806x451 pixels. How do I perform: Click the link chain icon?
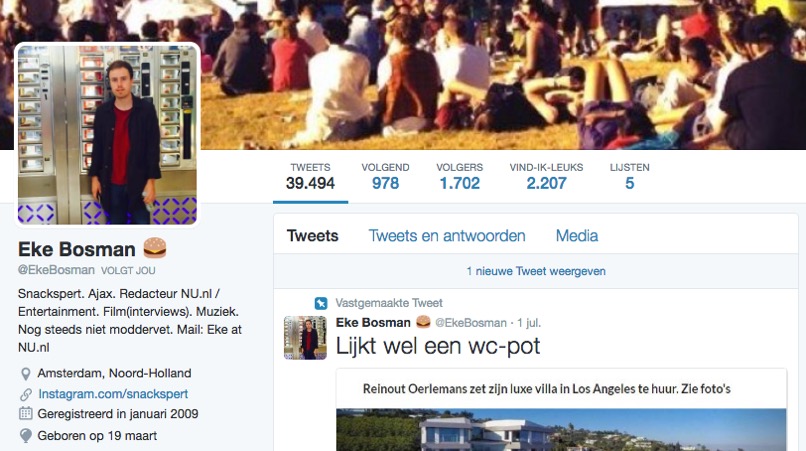pos(25,394)
